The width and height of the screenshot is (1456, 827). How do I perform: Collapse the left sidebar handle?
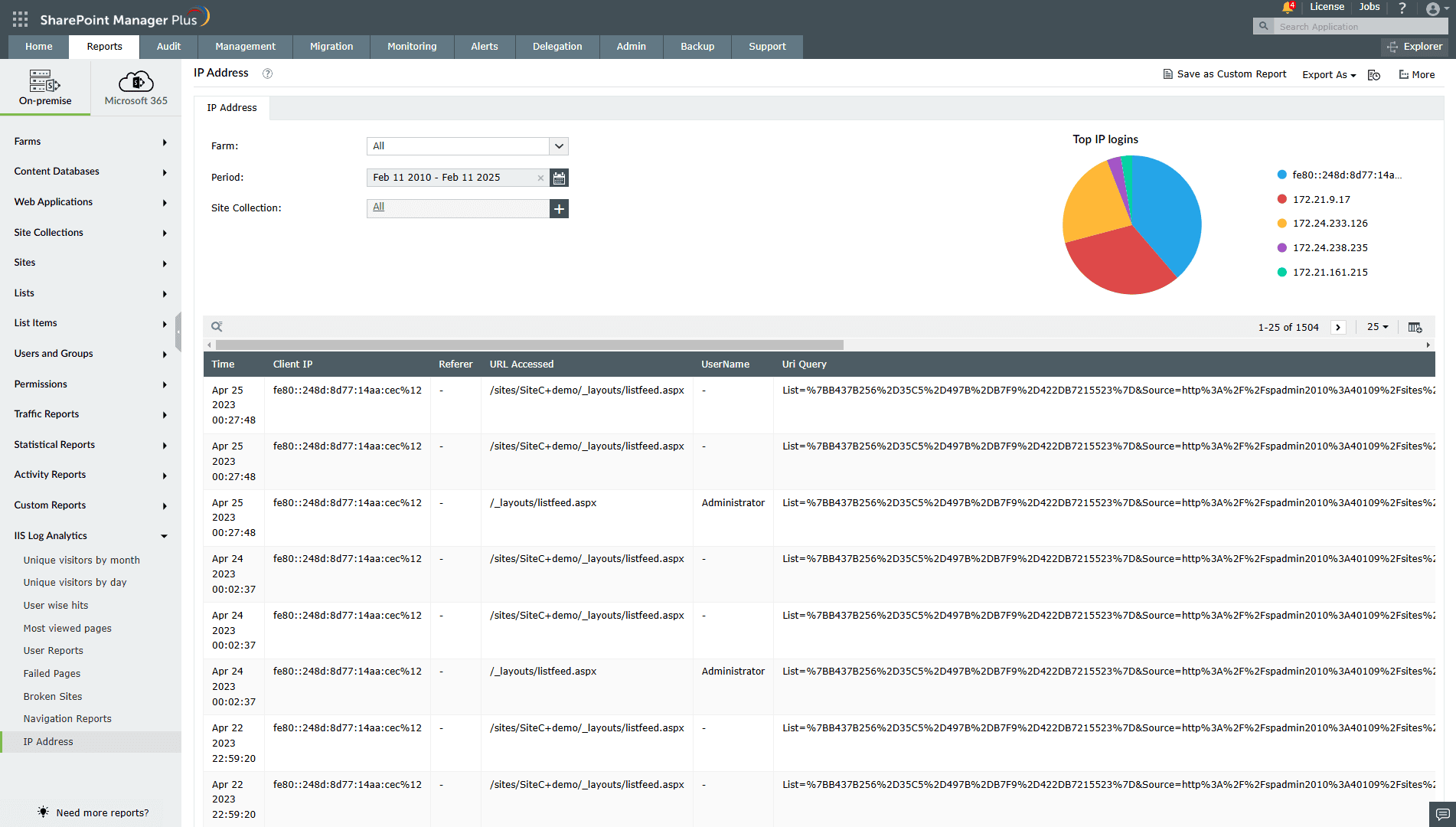178,332
